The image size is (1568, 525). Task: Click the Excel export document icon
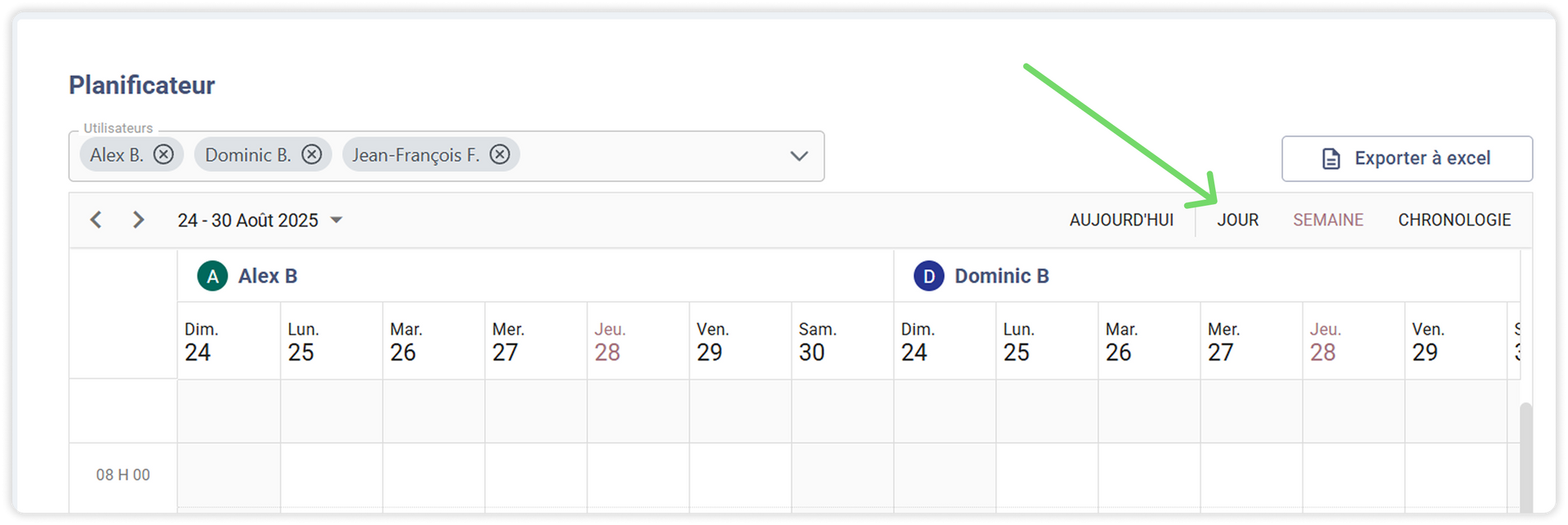[x=1331, y=158]
